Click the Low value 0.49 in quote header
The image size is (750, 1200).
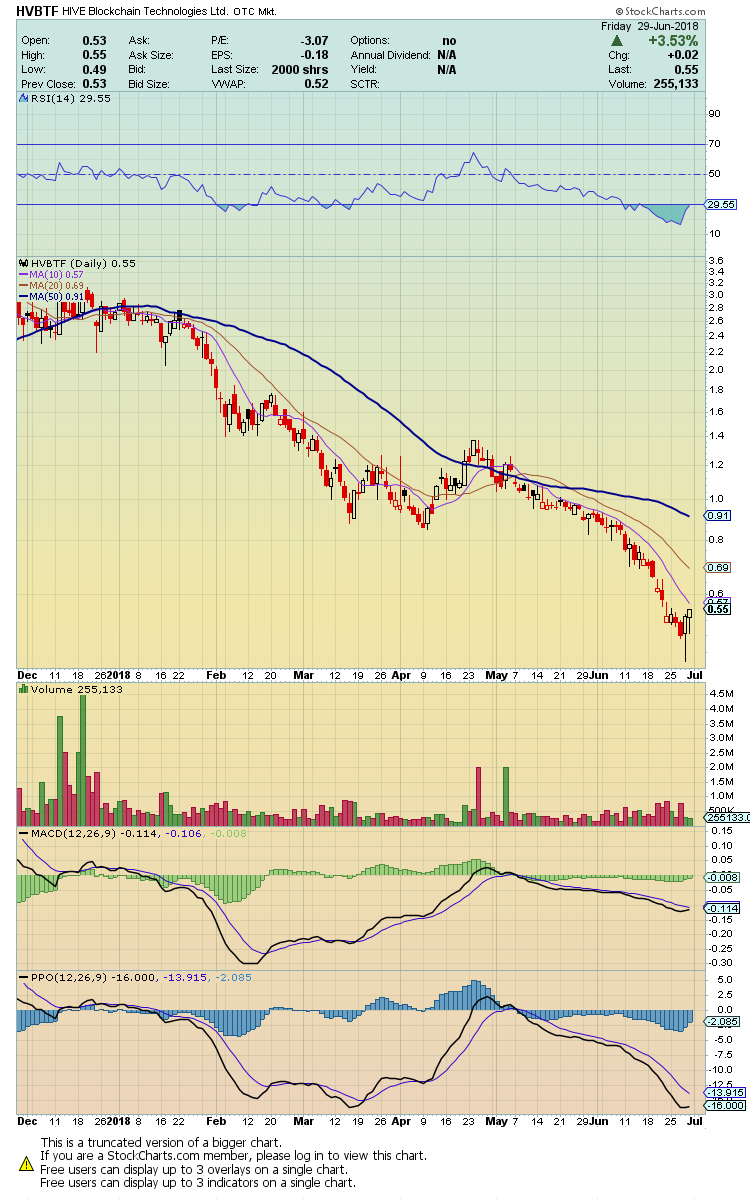coord(92,70)
